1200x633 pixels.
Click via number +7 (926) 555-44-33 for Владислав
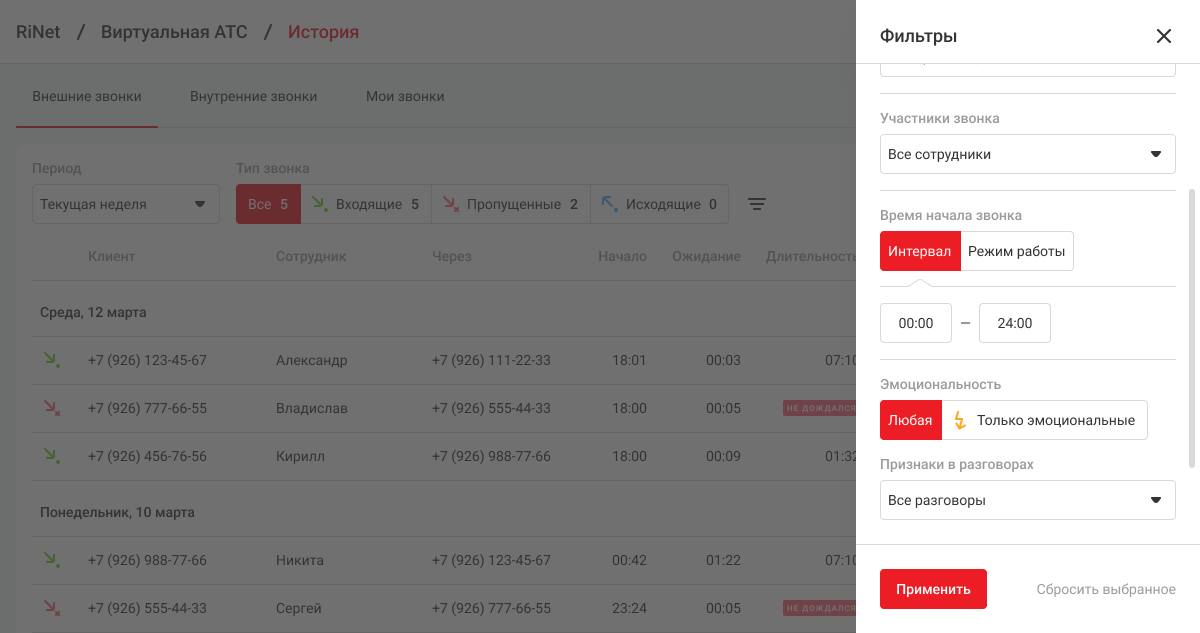[491, 408]
